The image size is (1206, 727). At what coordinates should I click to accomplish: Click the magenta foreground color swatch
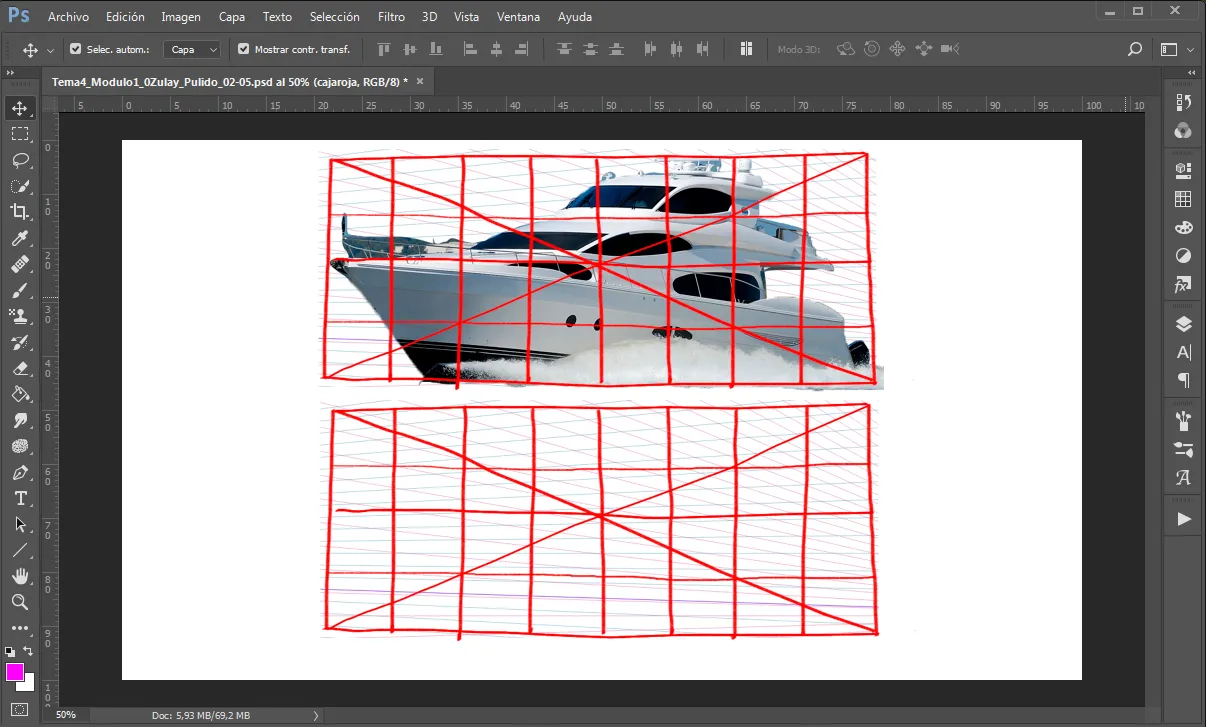15,671
